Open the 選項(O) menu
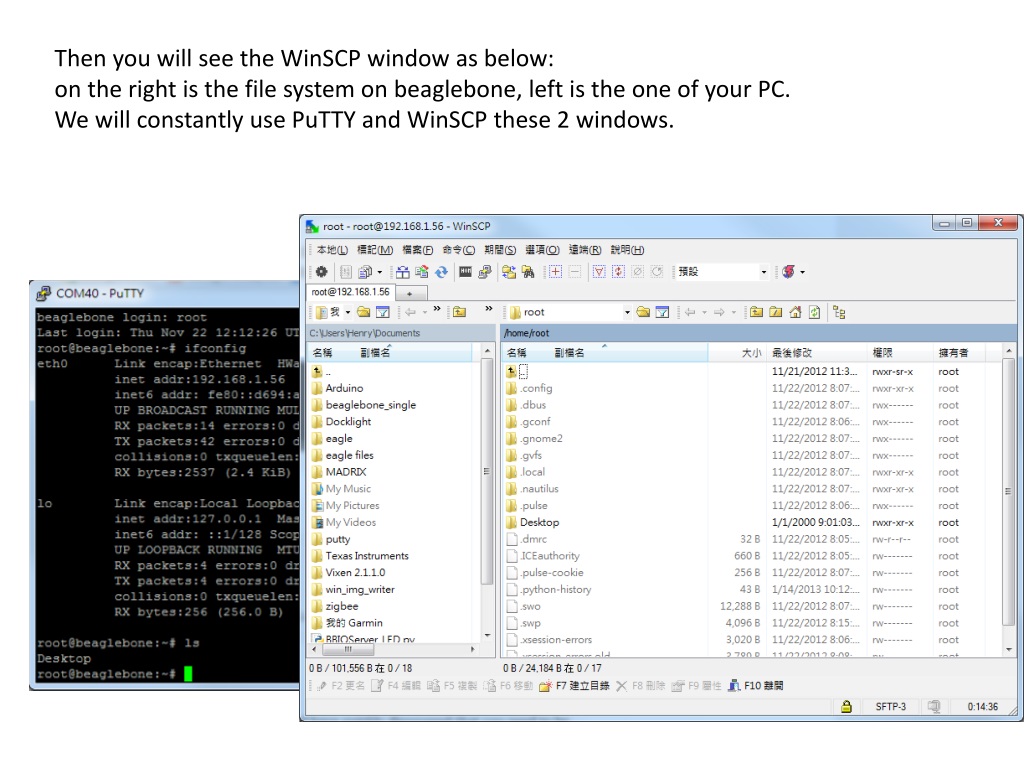The width and height of the screenshot is (1024, 768). [543, 249]
